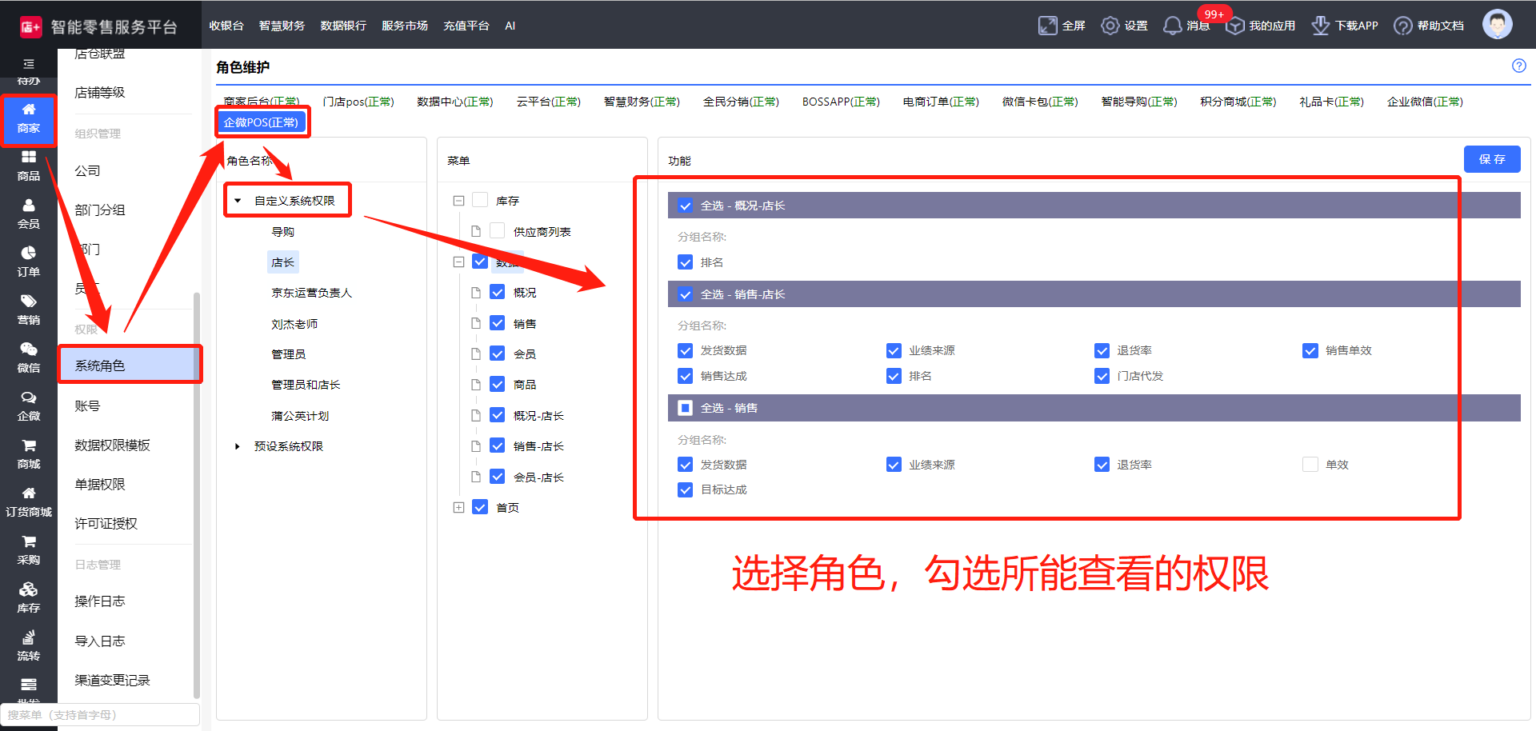Screen dimensions: 1536x731
Task: Click the 搜菜单 search field
Action: pyautogui.click(x=100, y=715)
